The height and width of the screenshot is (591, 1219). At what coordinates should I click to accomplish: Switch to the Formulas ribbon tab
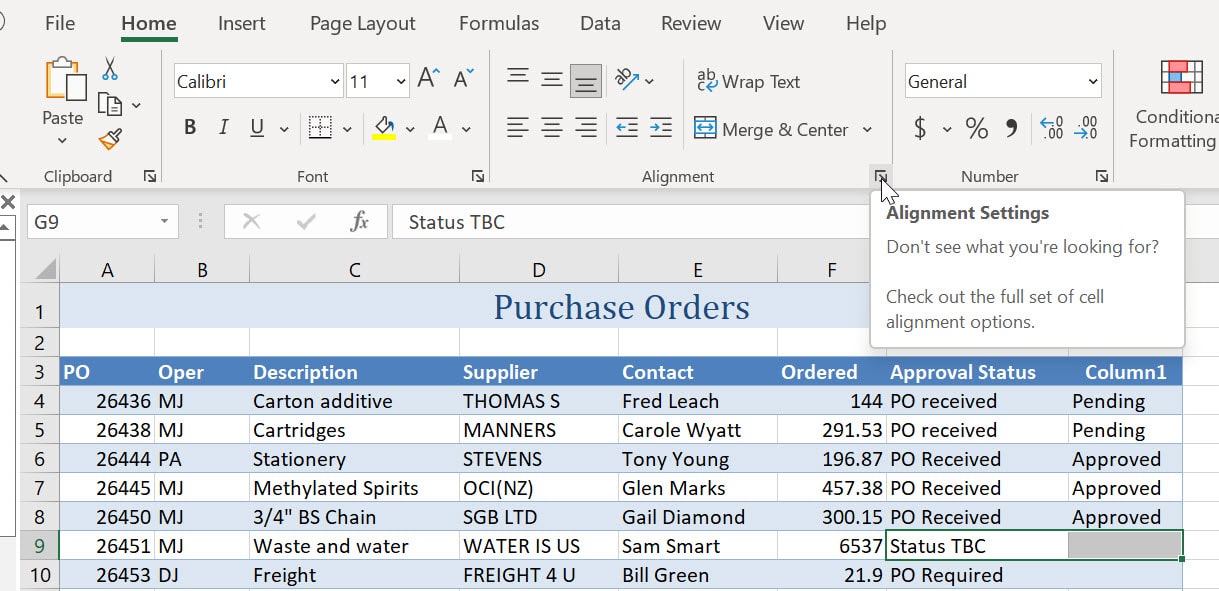498,23
